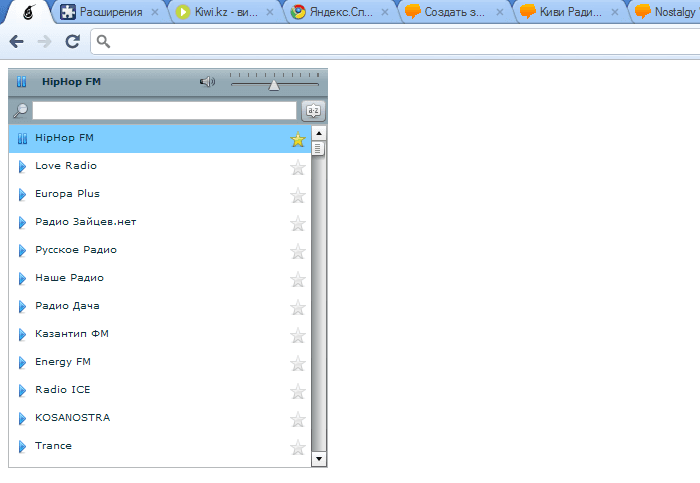
Task: Play the Казантип ФМ station
Action: (x=22, y=334)
